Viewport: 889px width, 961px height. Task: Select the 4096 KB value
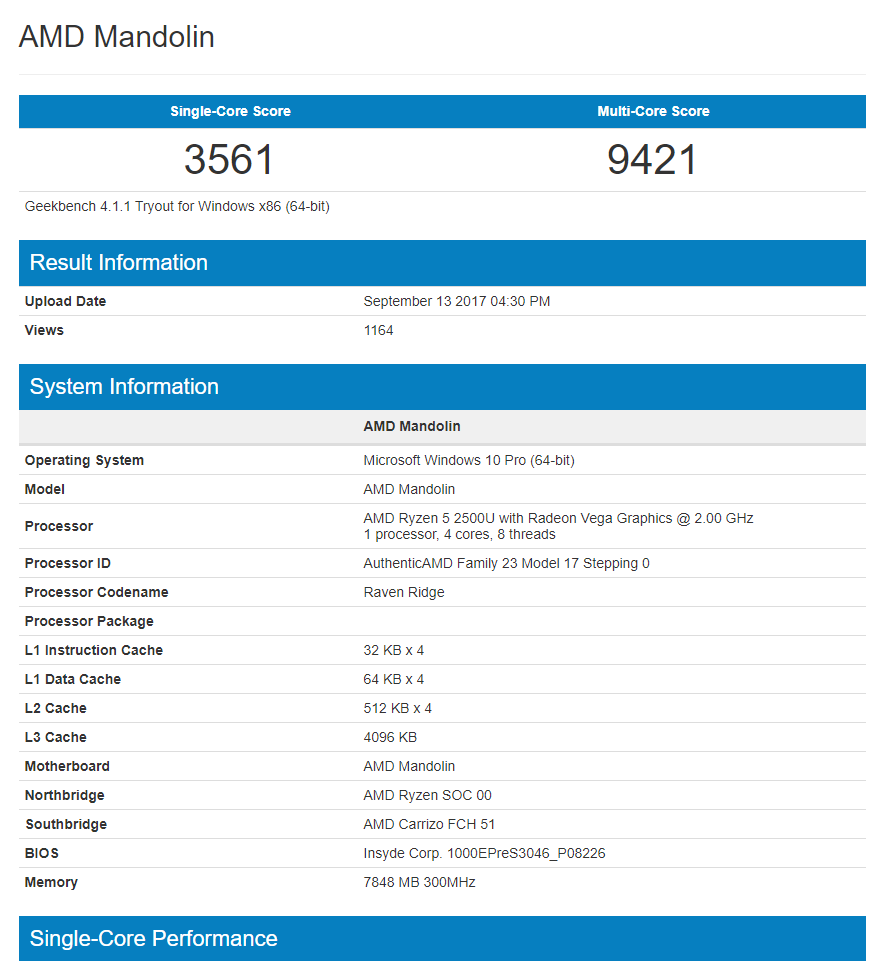click(x=390, y=737)
